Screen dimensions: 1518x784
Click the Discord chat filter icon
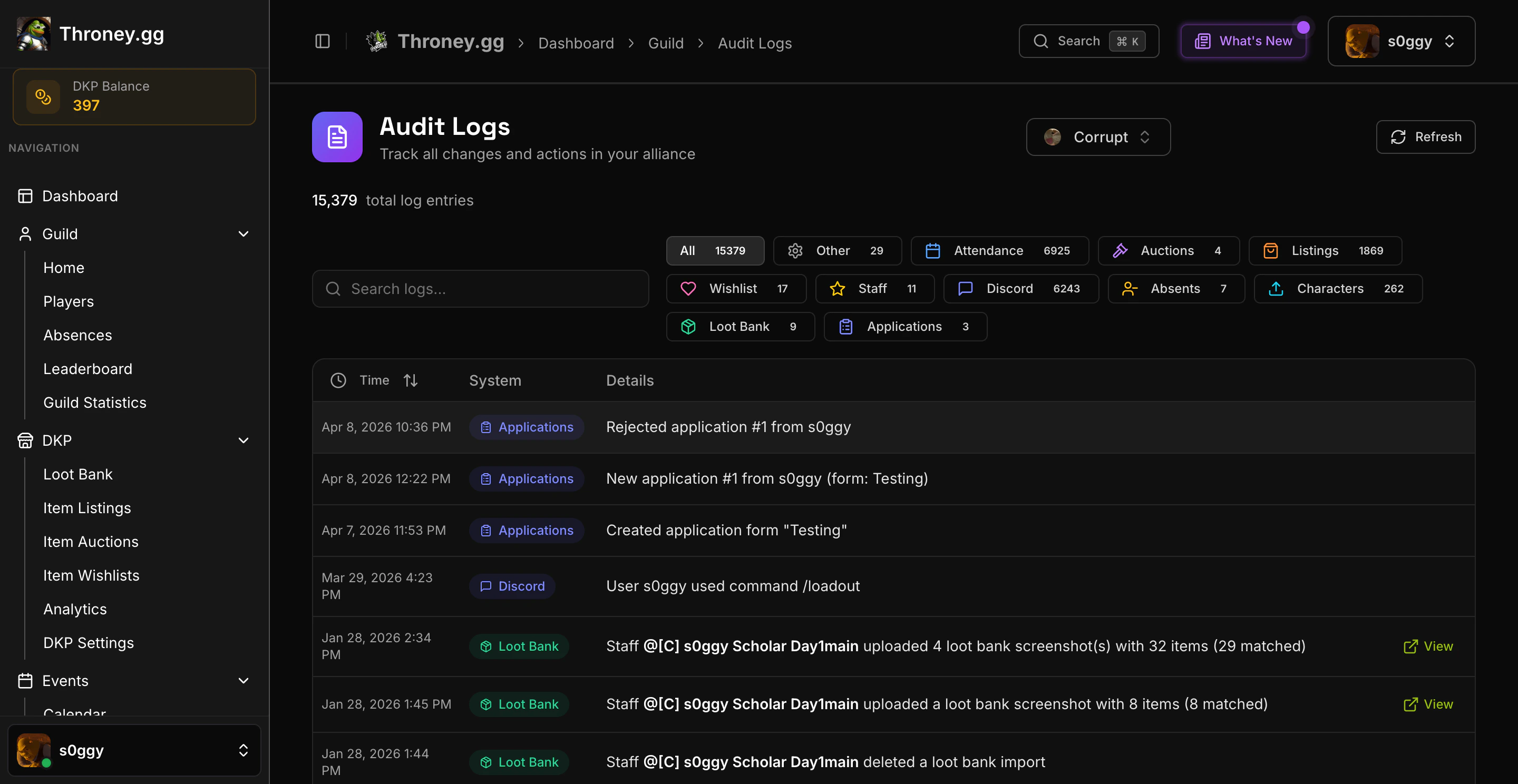coord(965,289)
